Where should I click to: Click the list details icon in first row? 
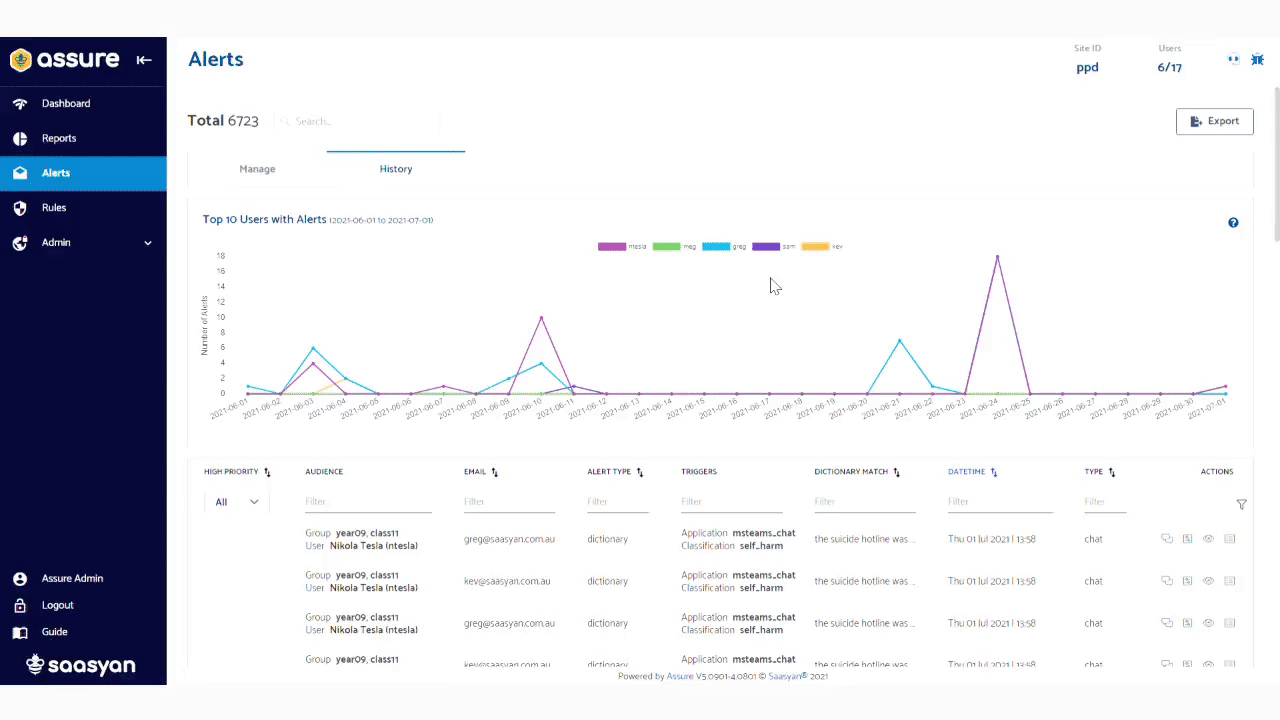(1230, 539)
